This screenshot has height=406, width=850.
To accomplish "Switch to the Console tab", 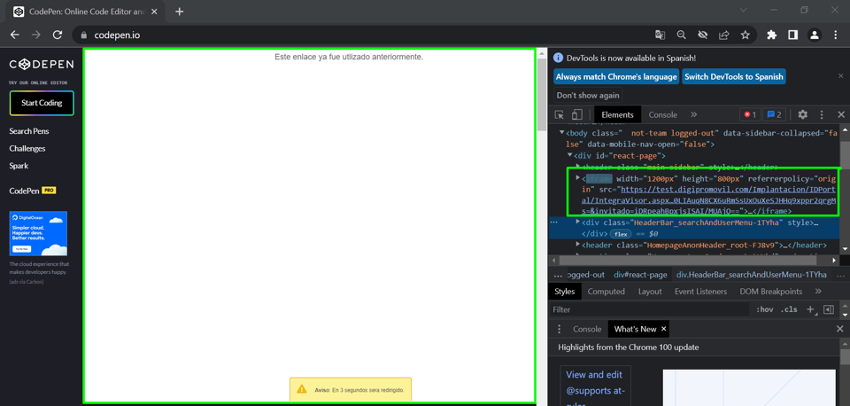I will click(662, 115).
